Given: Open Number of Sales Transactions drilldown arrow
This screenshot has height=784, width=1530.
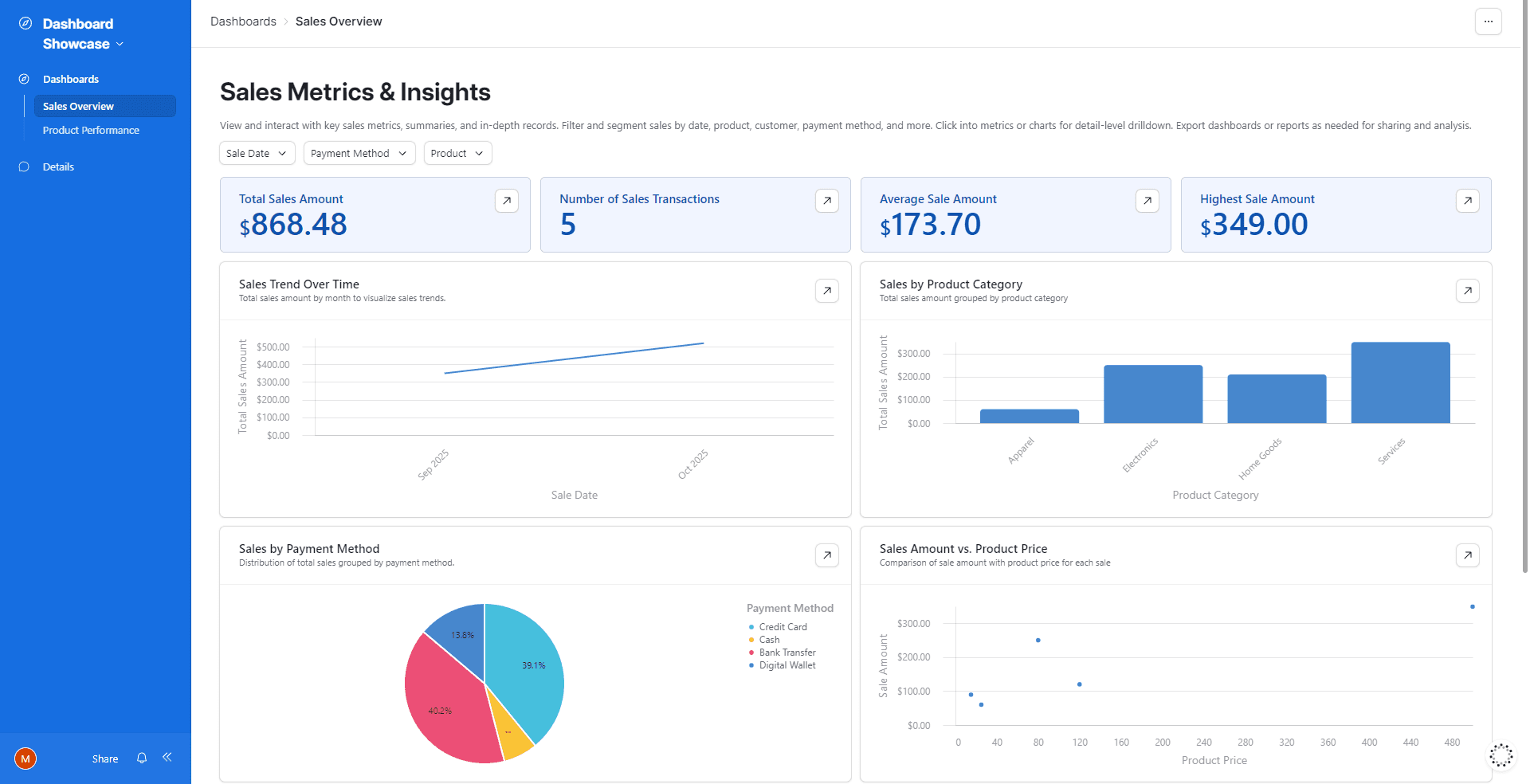Looking at the screenshot, I should coord(826,201).
